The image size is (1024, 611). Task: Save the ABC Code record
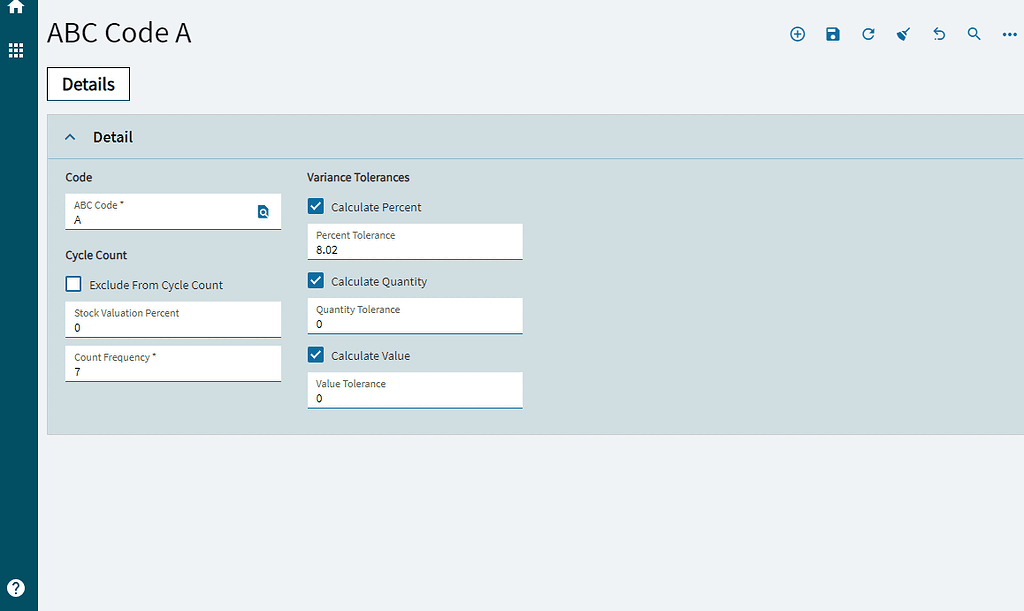(x=832, y=33)
